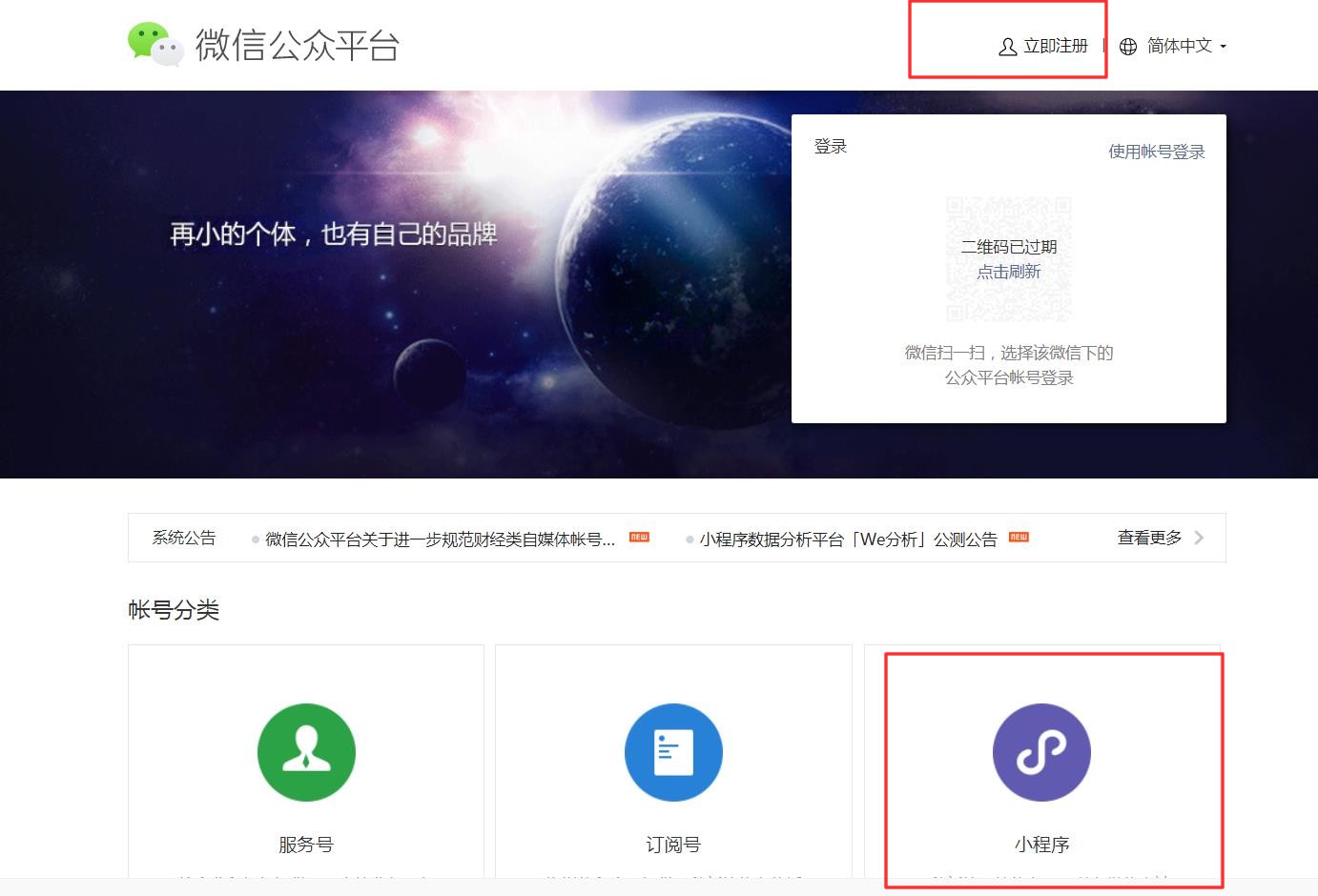This screenshot has width=1318, height=896.
Task: Open the 微信公众平台 title text
Action: click(x=298, y=45)
